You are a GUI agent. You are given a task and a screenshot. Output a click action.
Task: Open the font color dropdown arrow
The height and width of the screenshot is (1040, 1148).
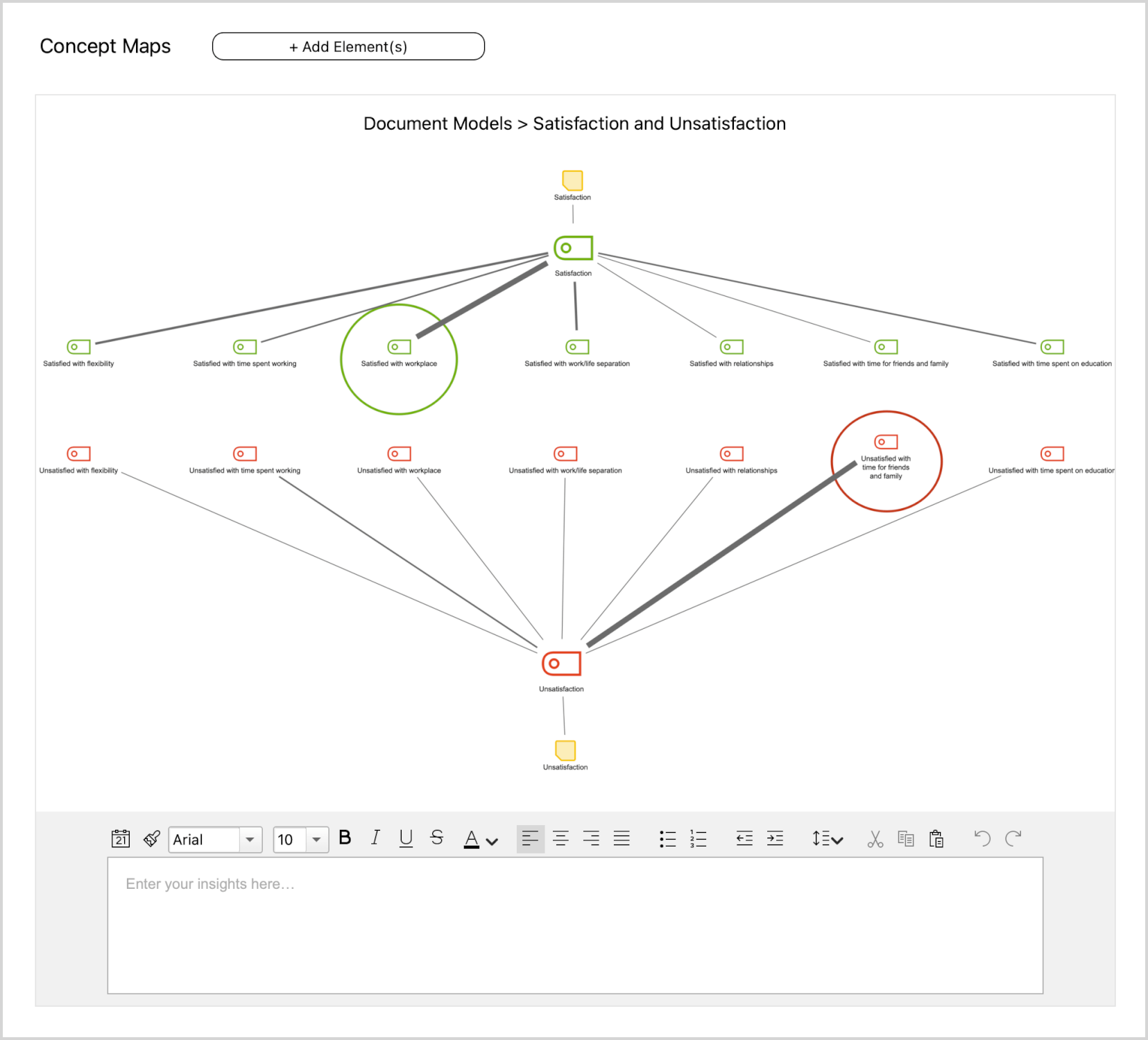click(492, 841)
